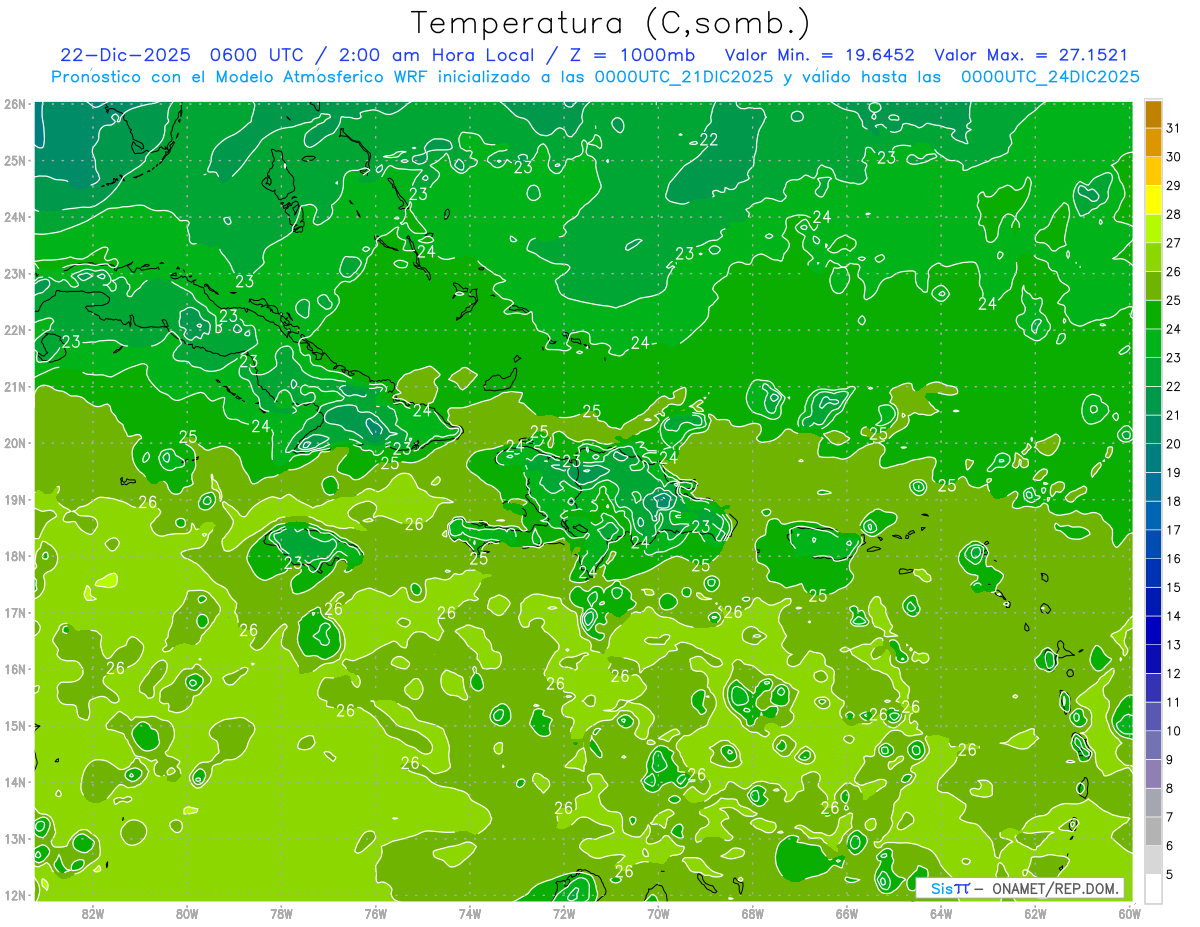
Task: Click the "21N" latitude axis label
Action: [x=14, y=386]
